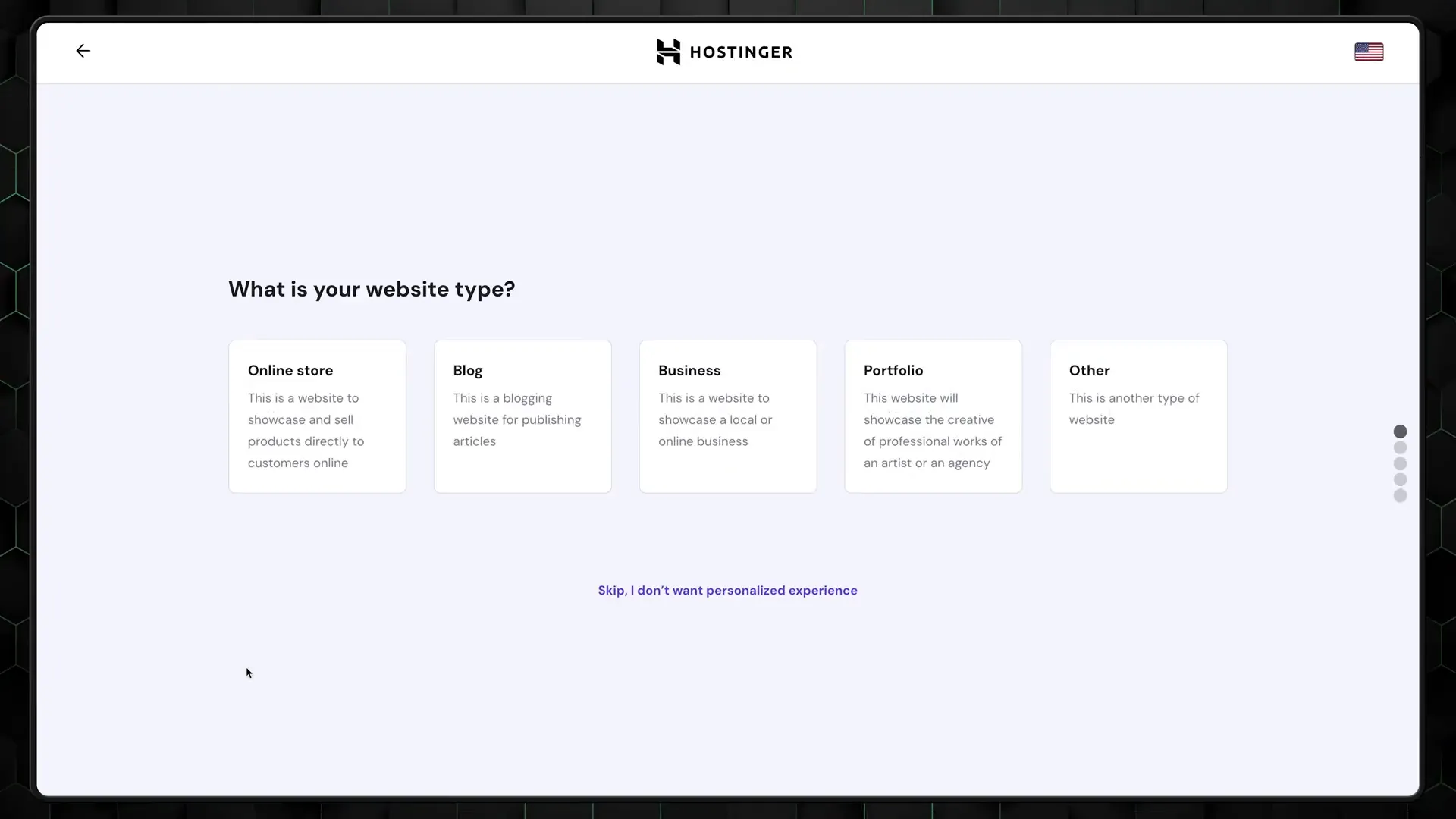Click the back arrow to previous step
Viewport: 1456px width, 819px height.
point(82,51)
